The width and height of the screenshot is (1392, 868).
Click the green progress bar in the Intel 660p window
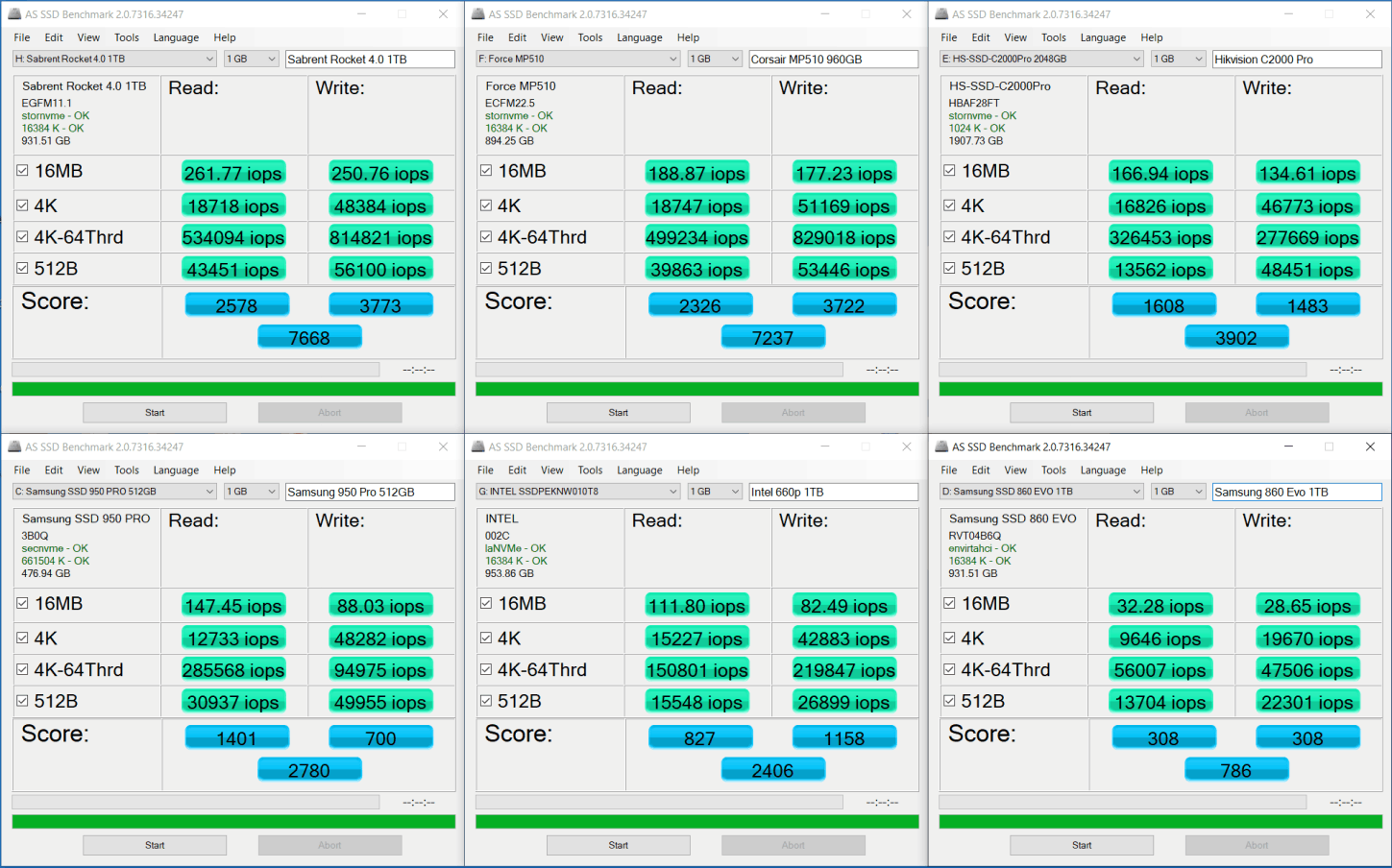tap(697, 822)
